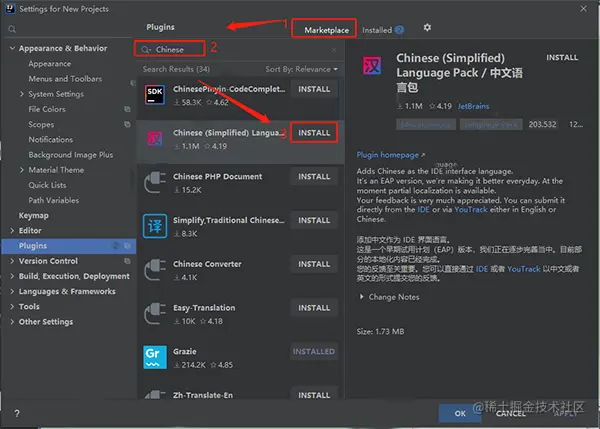
Task: Open the Keymap settings page
Action: (34, 215)
